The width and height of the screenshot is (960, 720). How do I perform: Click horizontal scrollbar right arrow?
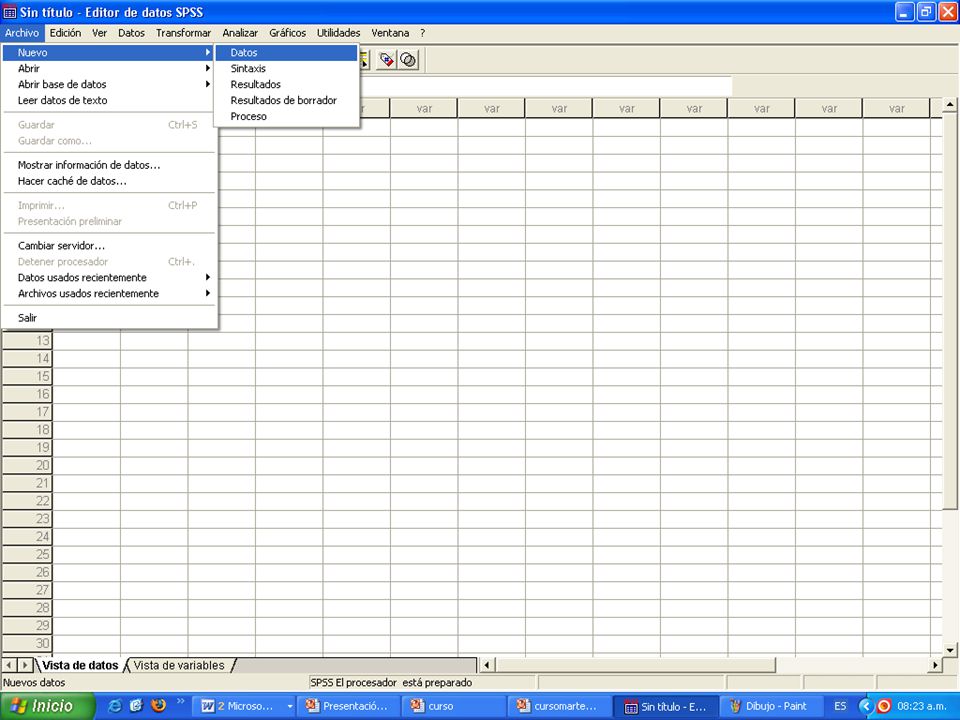click(935, 665)
